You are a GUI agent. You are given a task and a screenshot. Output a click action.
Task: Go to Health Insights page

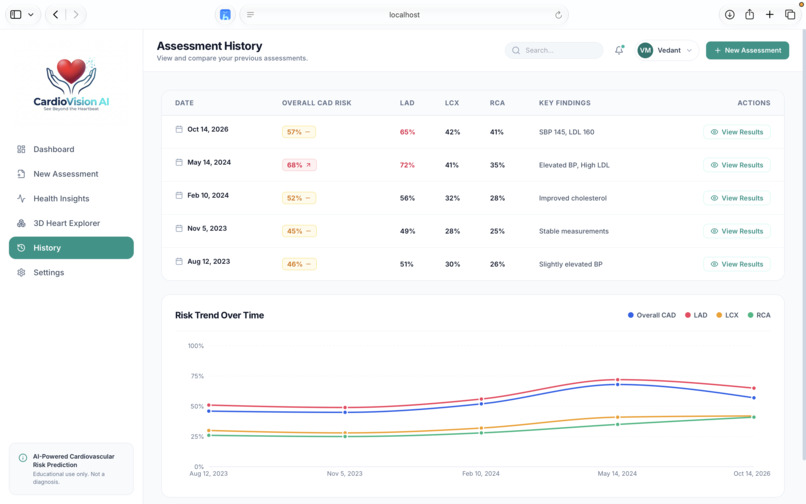coord(71,199)
